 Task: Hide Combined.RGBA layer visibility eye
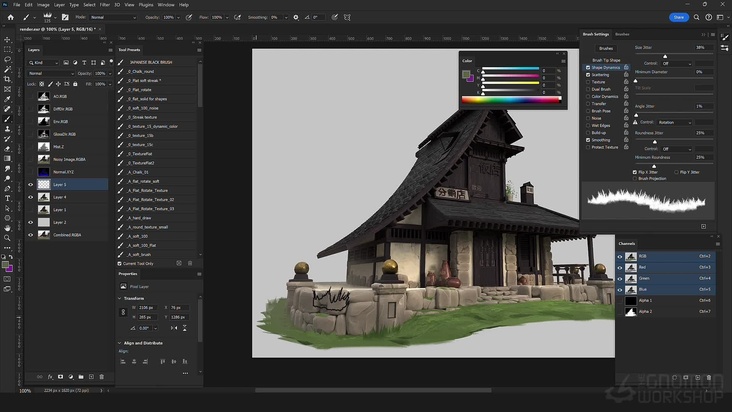tap(31, 235)
